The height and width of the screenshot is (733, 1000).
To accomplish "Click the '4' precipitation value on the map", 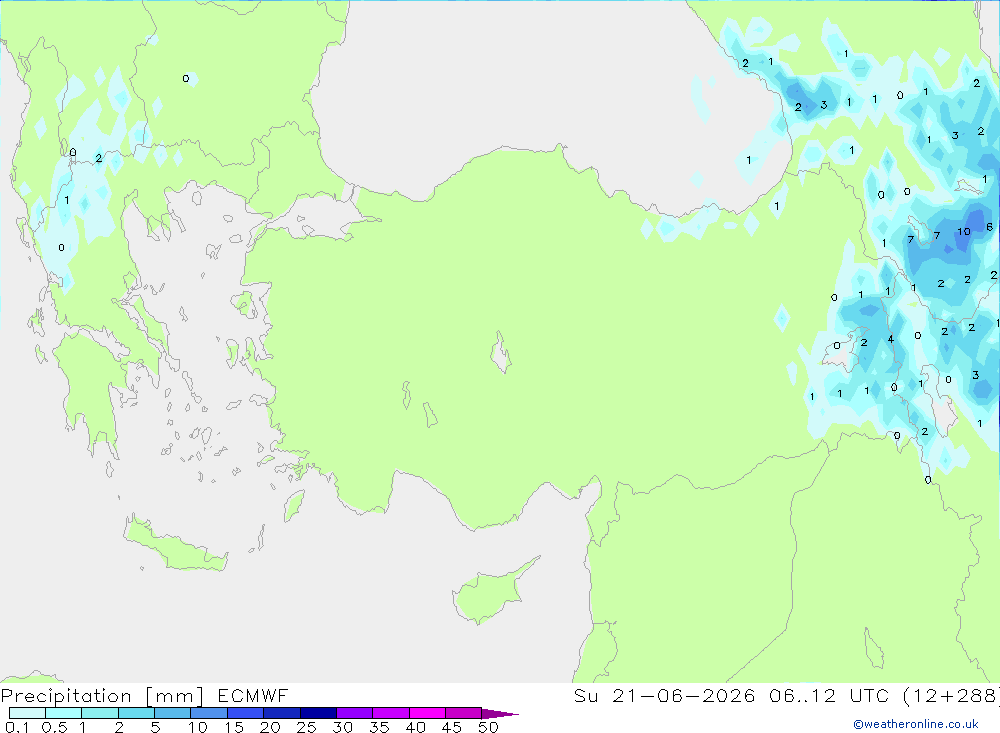I will click(891, 339).
